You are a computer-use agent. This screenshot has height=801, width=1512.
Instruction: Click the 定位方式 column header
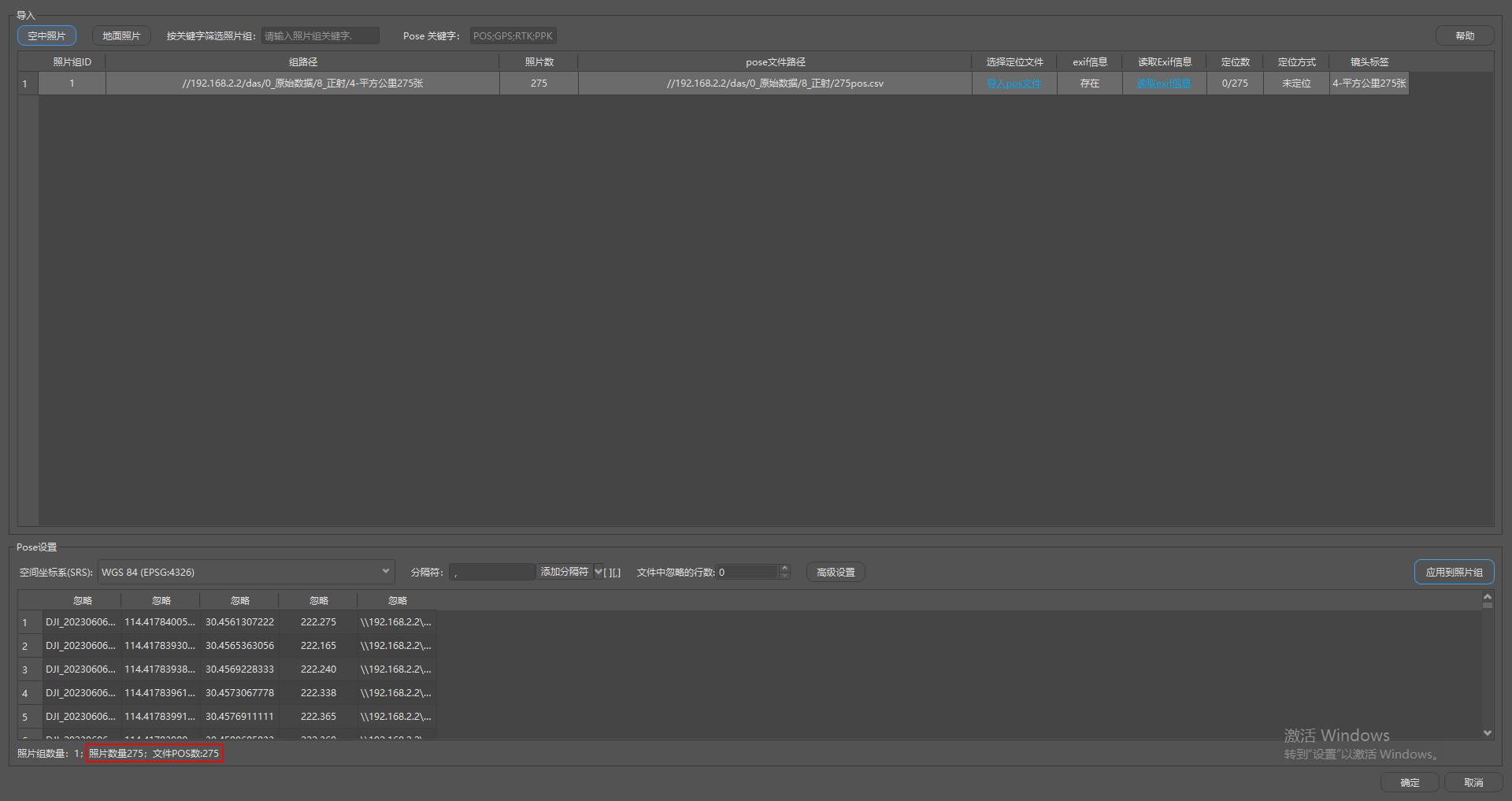(x=1296, y=61)
